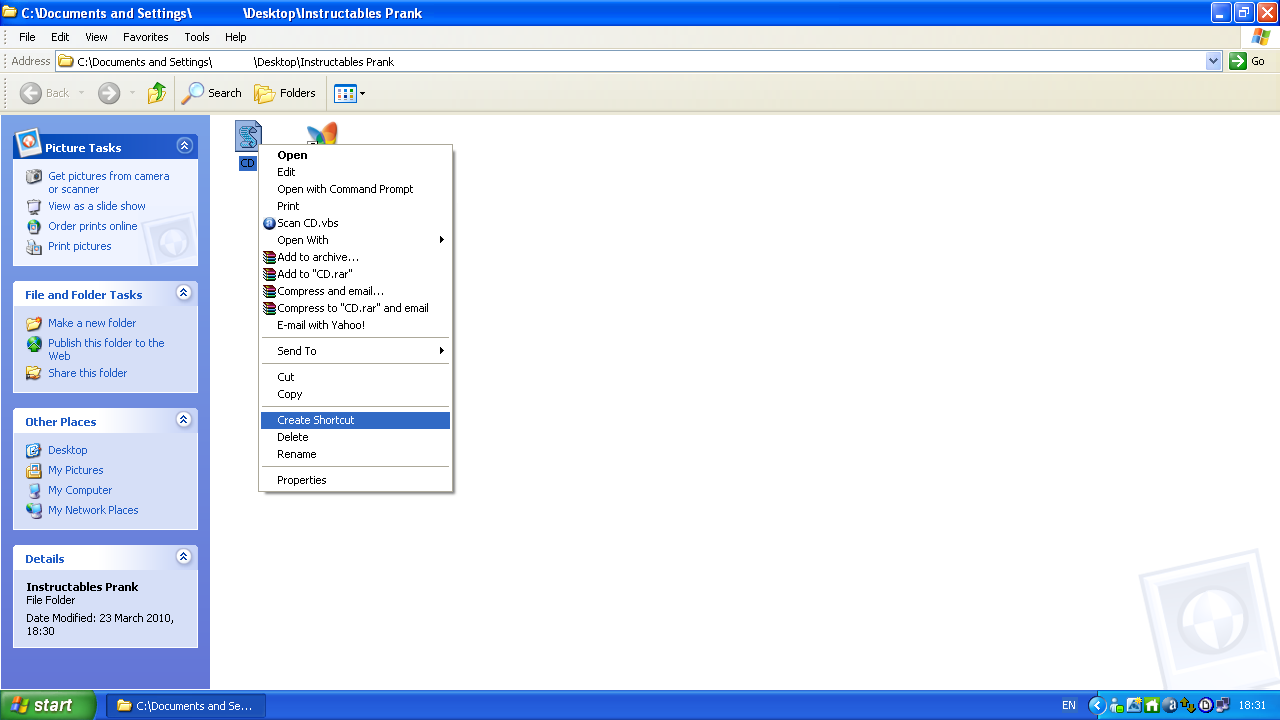Click the yellow Up-folder navigation icon
Image resolution: width=1280 pixels, height=720 pixels.
tap(157, 93)
